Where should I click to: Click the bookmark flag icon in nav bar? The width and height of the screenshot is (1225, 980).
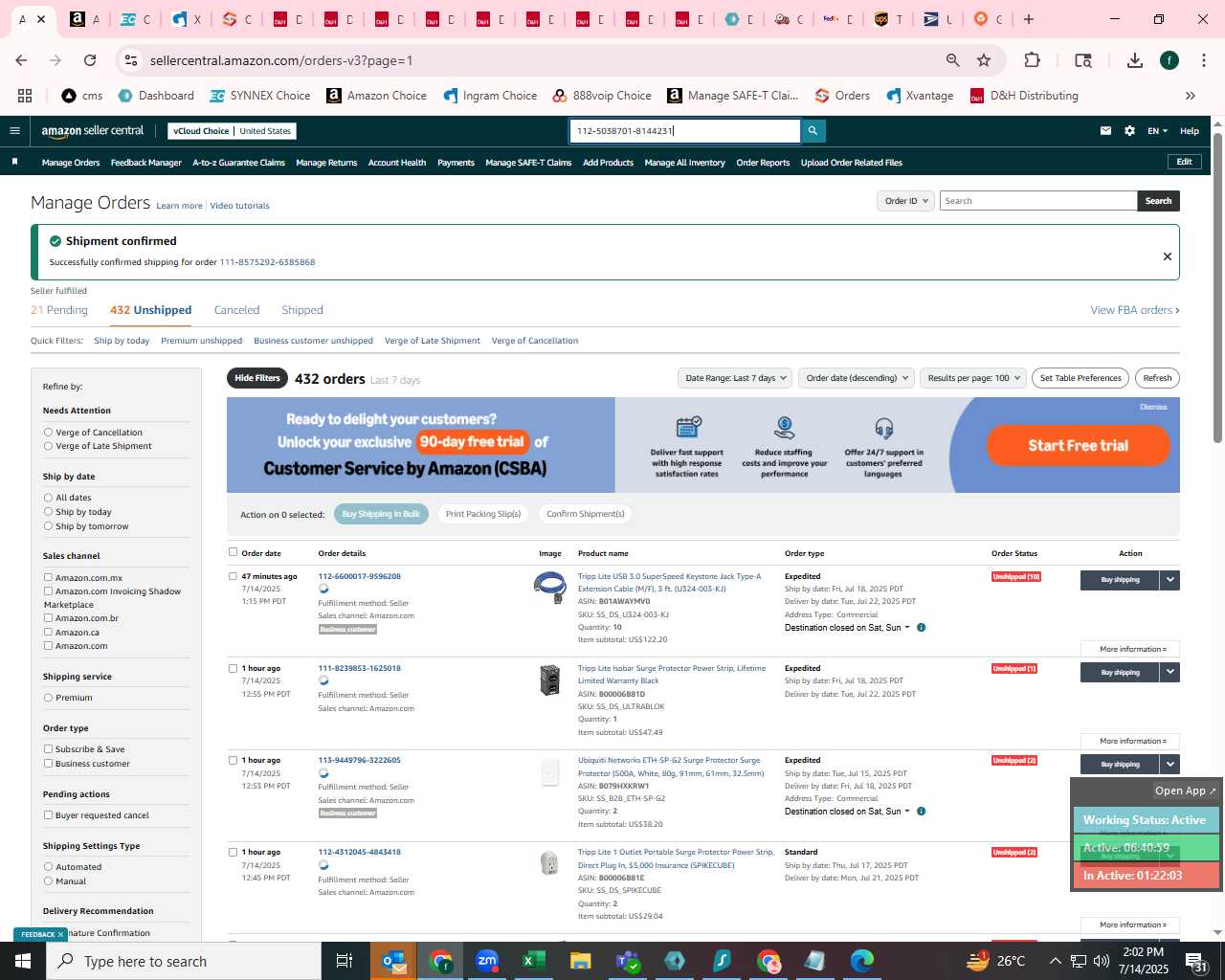[14, 162]
